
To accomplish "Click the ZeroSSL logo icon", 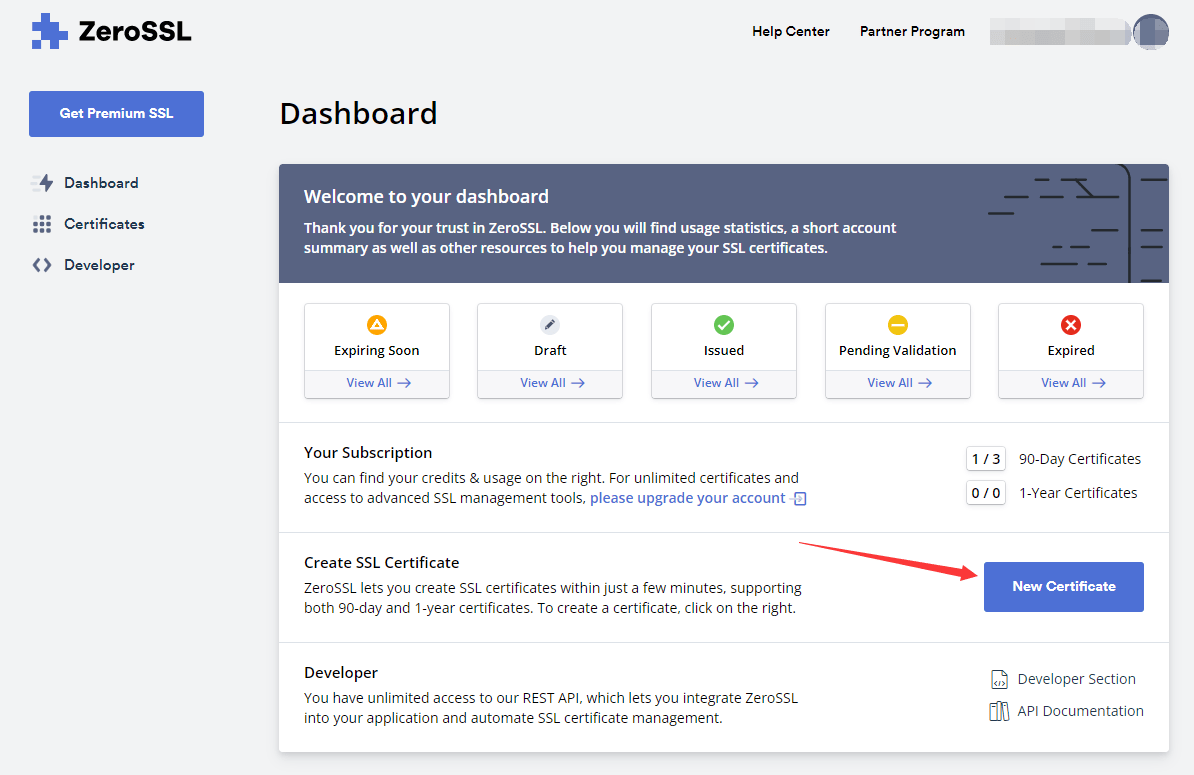I will point(49,32).
